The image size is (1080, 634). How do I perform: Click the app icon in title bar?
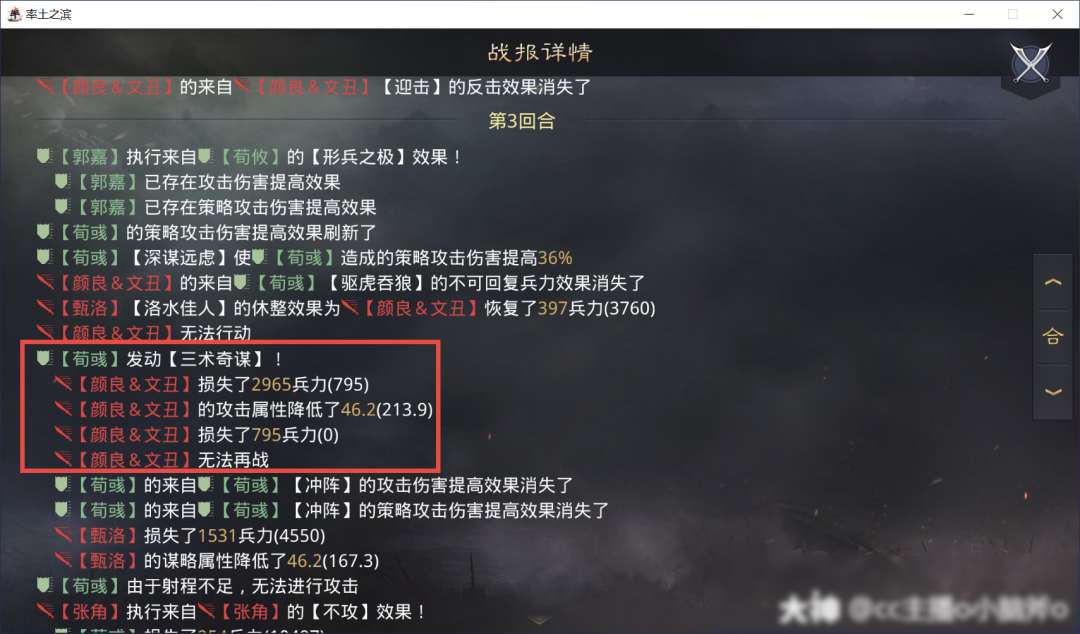(x=14, y=14)
